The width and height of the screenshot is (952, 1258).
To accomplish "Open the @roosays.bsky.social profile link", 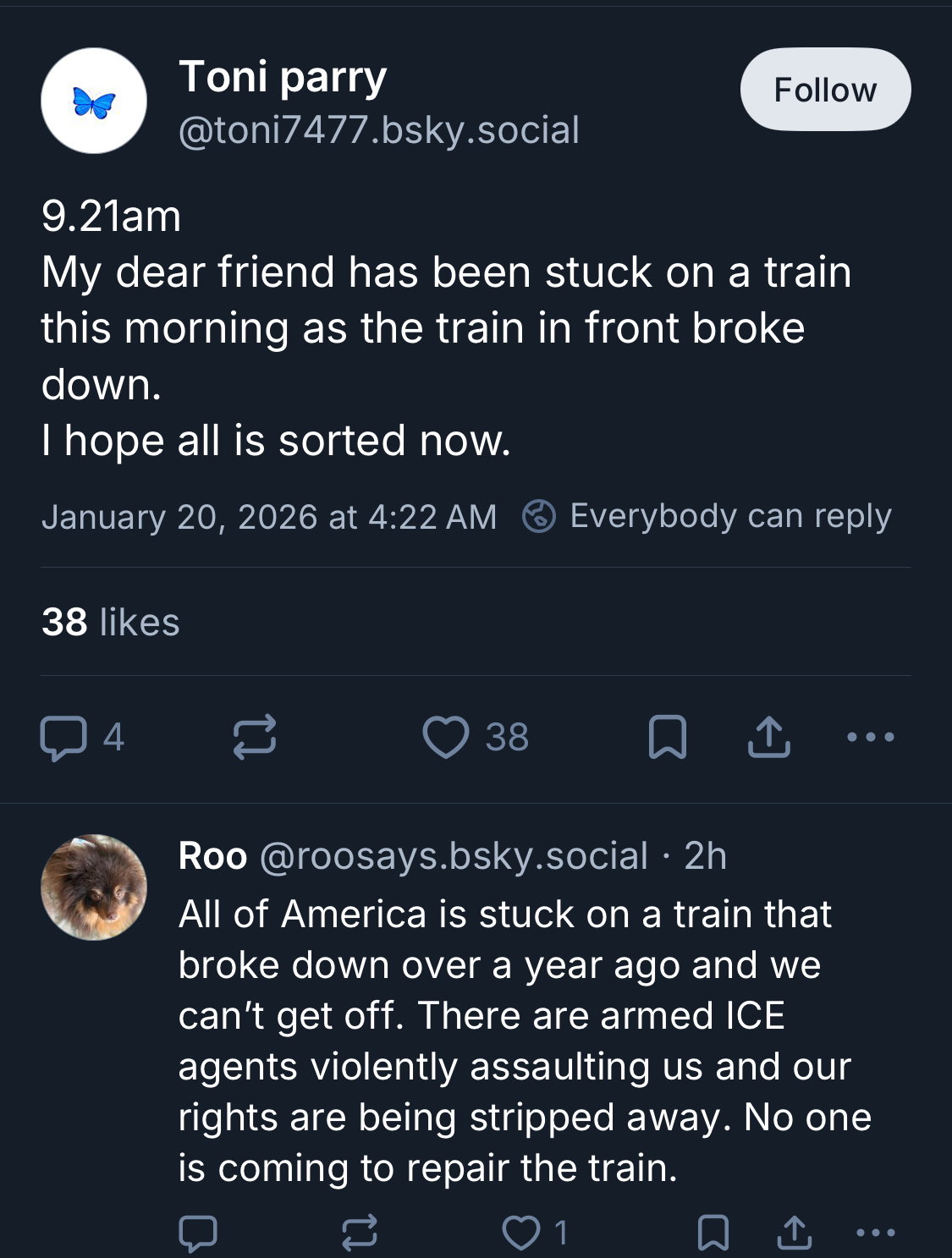I will pyautogui.click(x=454, y=856).
